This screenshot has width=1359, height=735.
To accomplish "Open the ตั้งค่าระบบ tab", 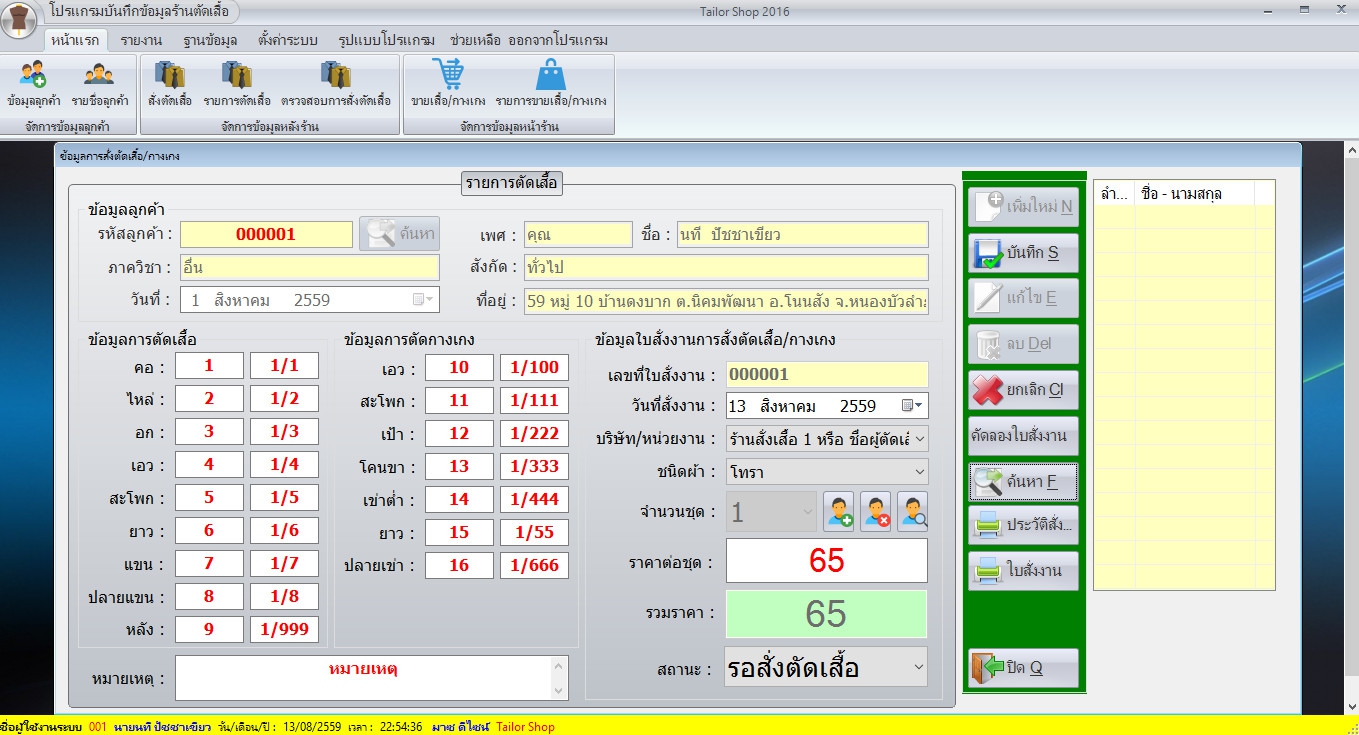I will [x=288, y=40].
